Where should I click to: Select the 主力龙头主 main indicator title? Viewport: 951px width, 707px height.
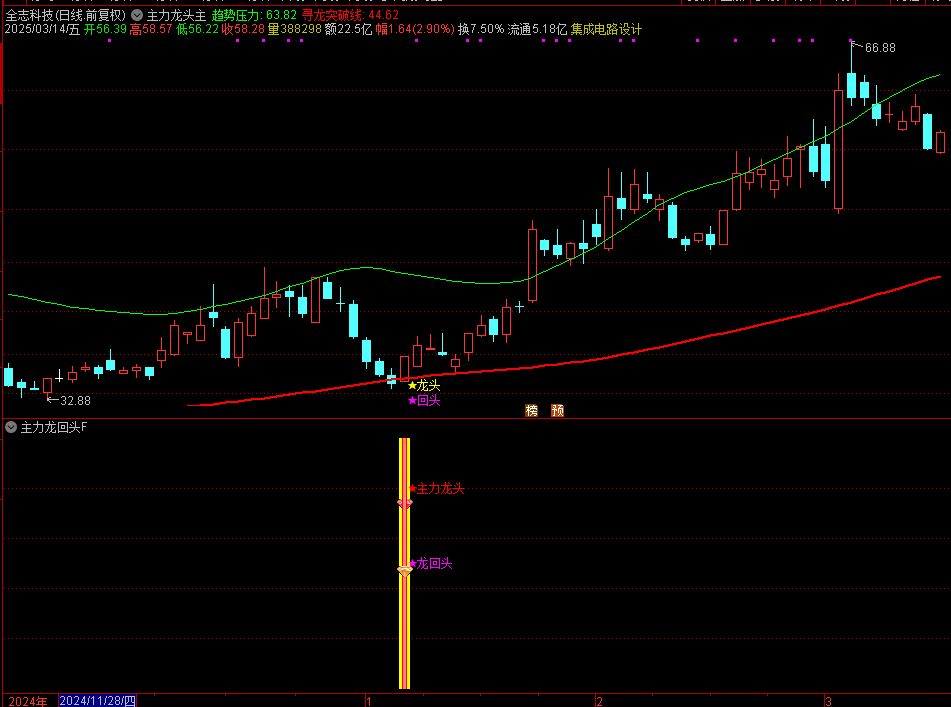click(176, 15)
